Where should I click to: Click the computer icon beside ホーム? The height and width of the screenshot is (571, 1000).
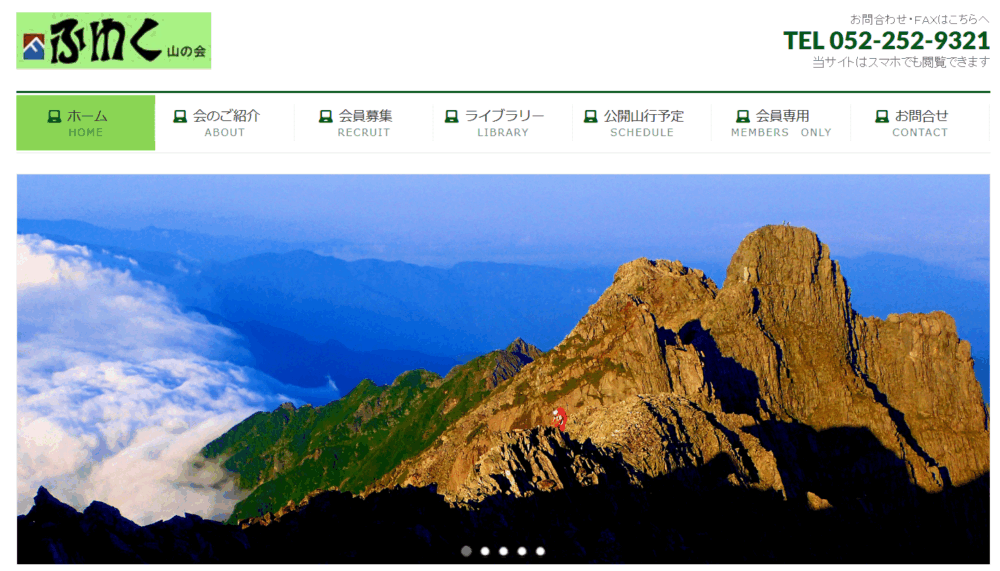click(x=54, y=116)
